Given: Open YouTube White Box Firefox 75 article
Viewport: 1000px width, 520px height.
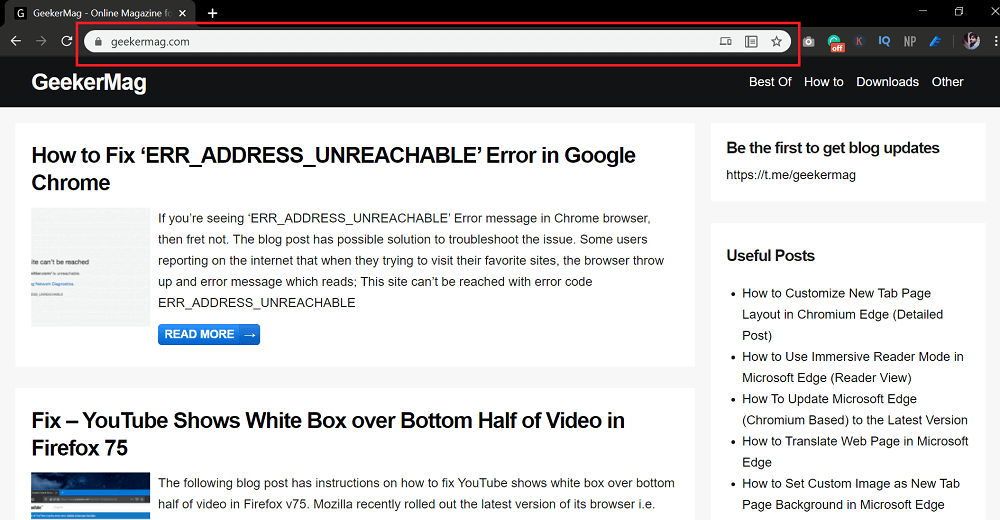Looking at the screenshot, I should tap(328, 434).
